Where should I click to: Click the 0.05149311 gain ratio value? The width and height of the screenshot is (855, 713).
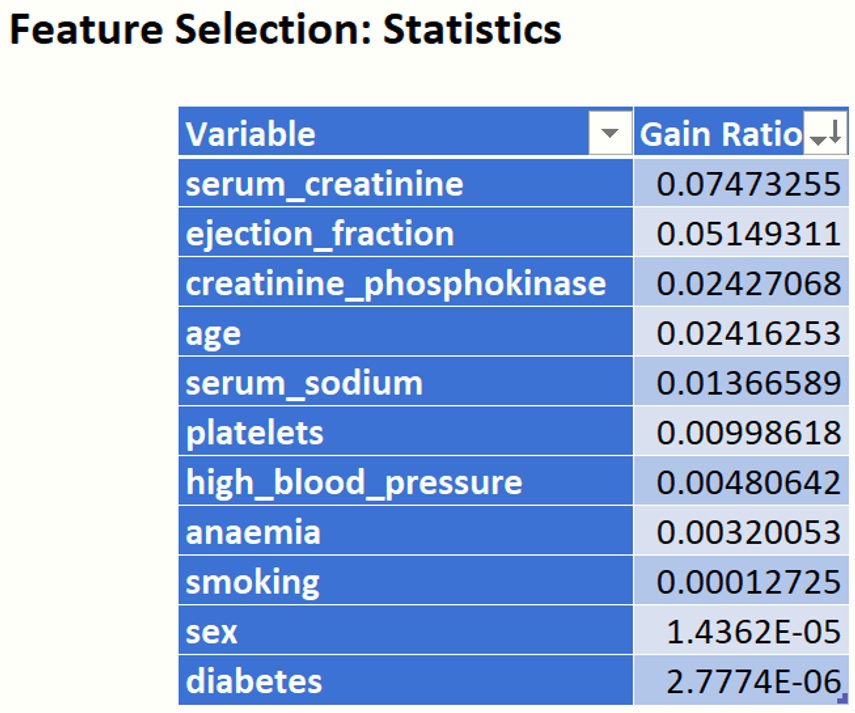click(748, 234)
